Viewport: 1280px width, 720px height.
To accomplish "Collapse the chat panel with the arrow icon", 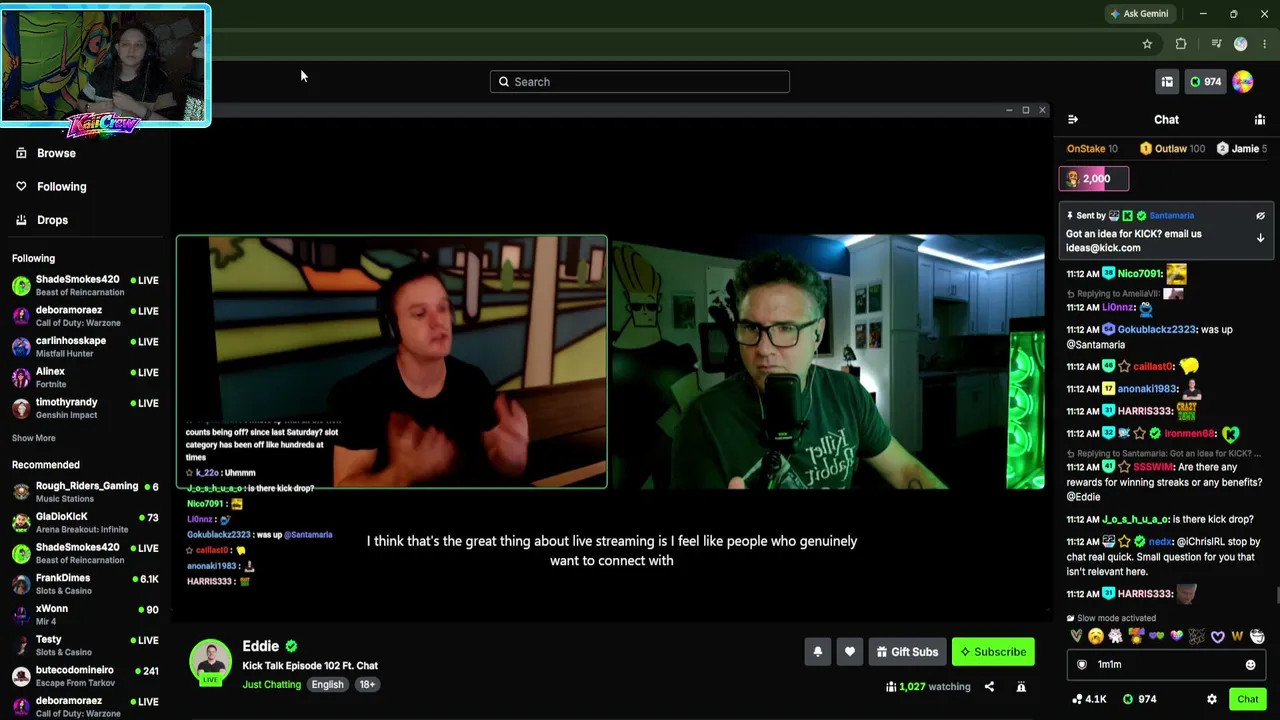I will [x=1073, y=120].
